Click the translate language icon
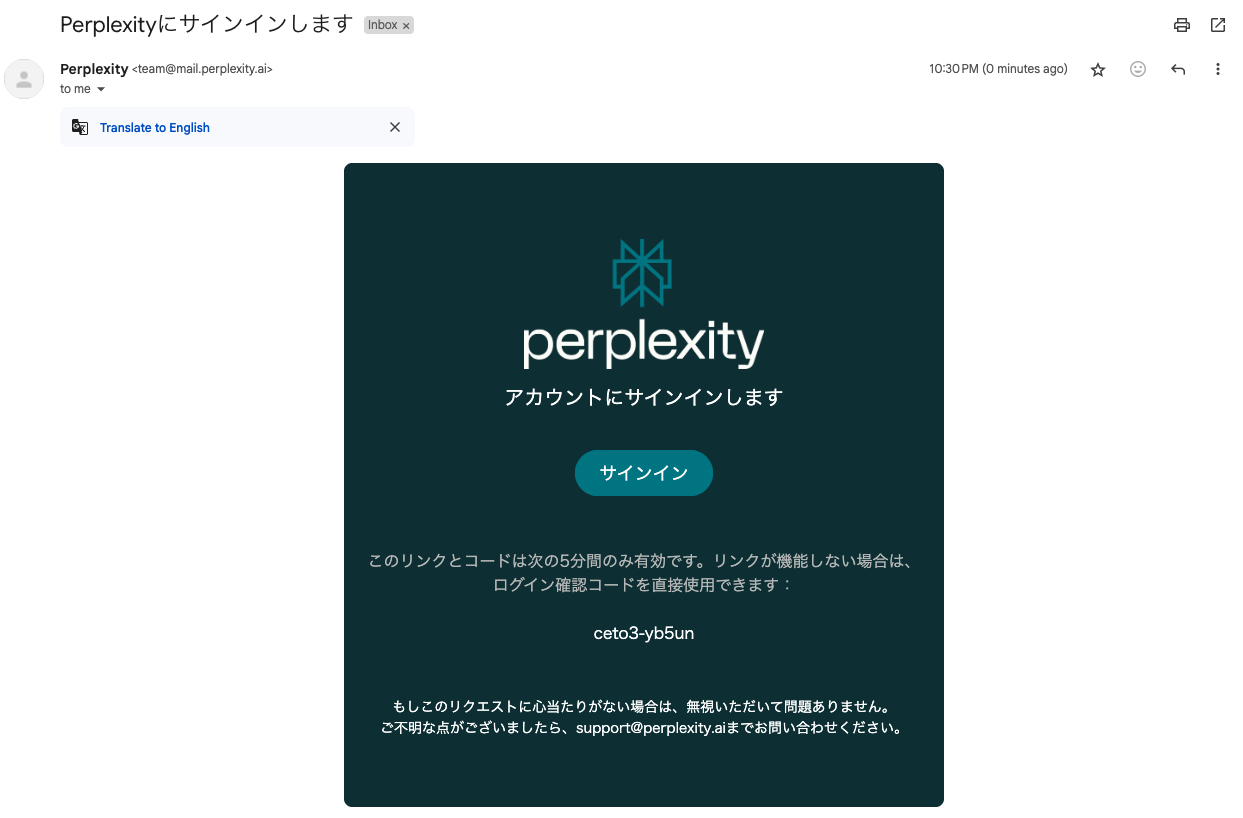 (80, 127)
